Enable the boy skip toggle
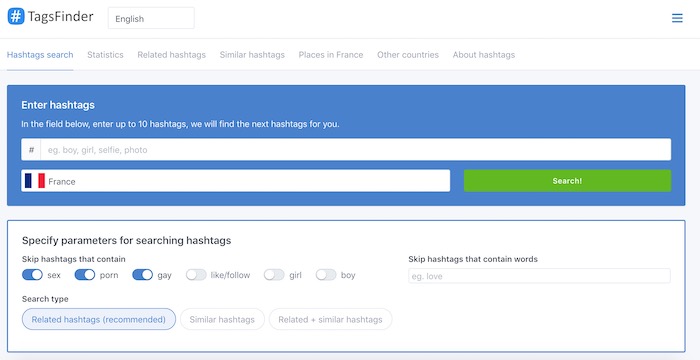 click(x=326, y=275)
